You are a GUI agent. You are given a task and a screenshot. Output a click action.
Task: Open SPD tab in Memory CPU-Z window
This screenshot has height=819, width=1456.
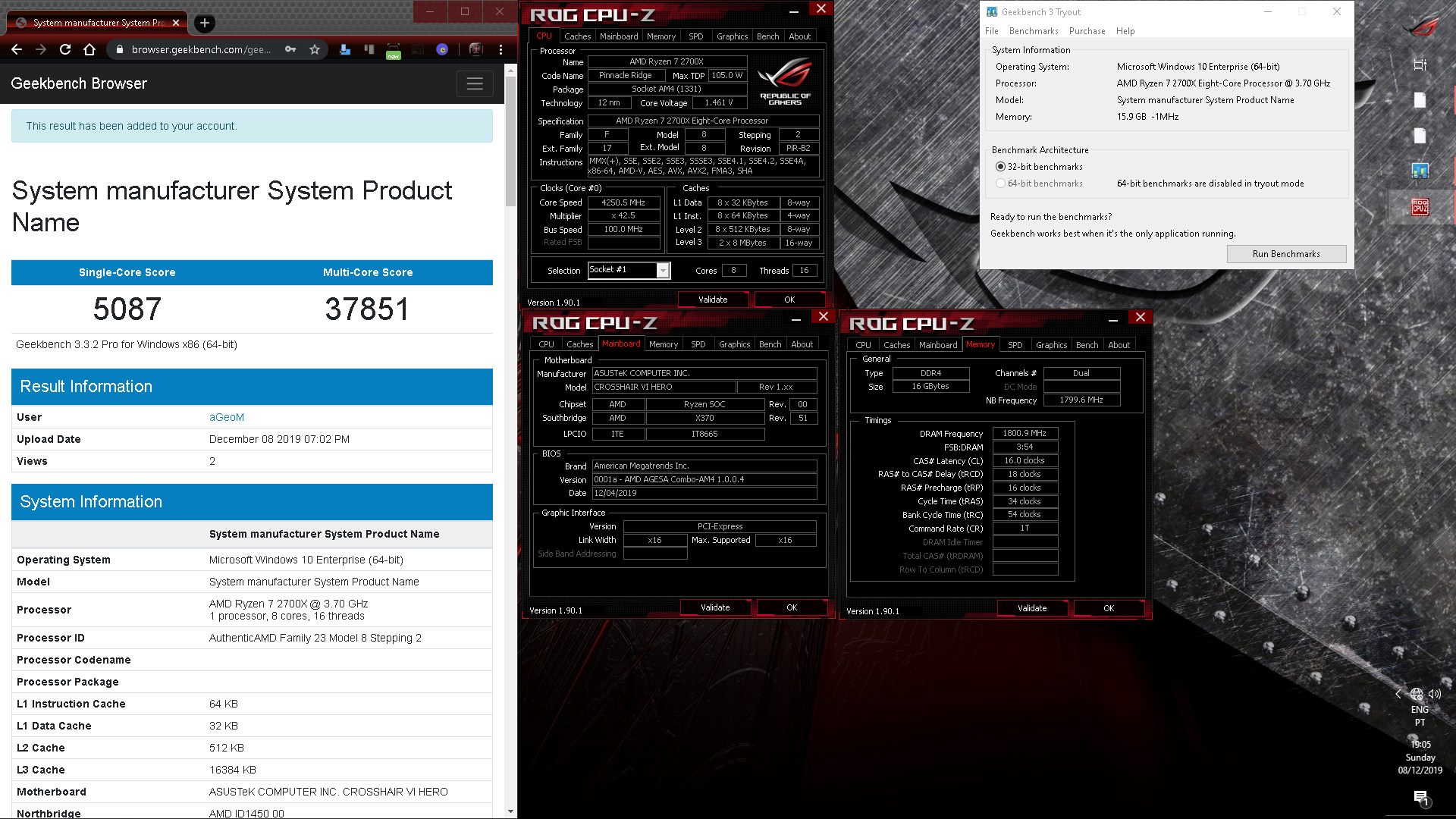pos(1015,345)
